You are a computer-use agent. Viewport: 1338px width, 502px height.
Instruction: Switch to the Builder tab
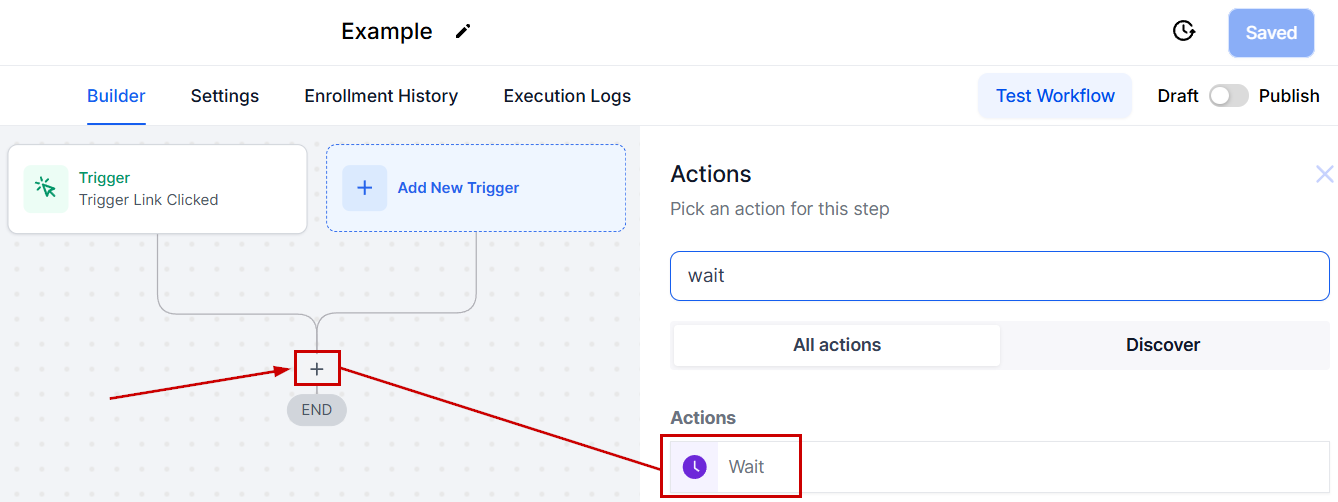click(116, 96)
